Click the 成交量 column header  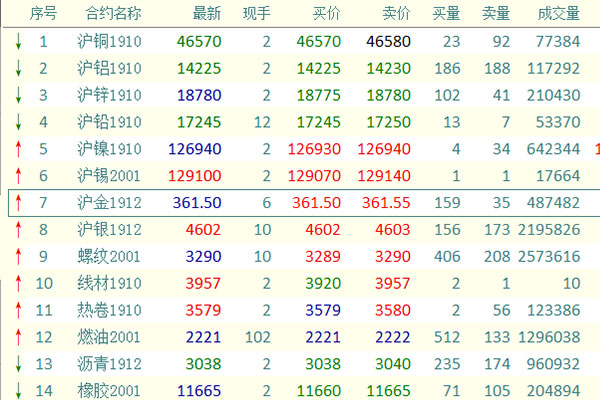pos(559,14)
